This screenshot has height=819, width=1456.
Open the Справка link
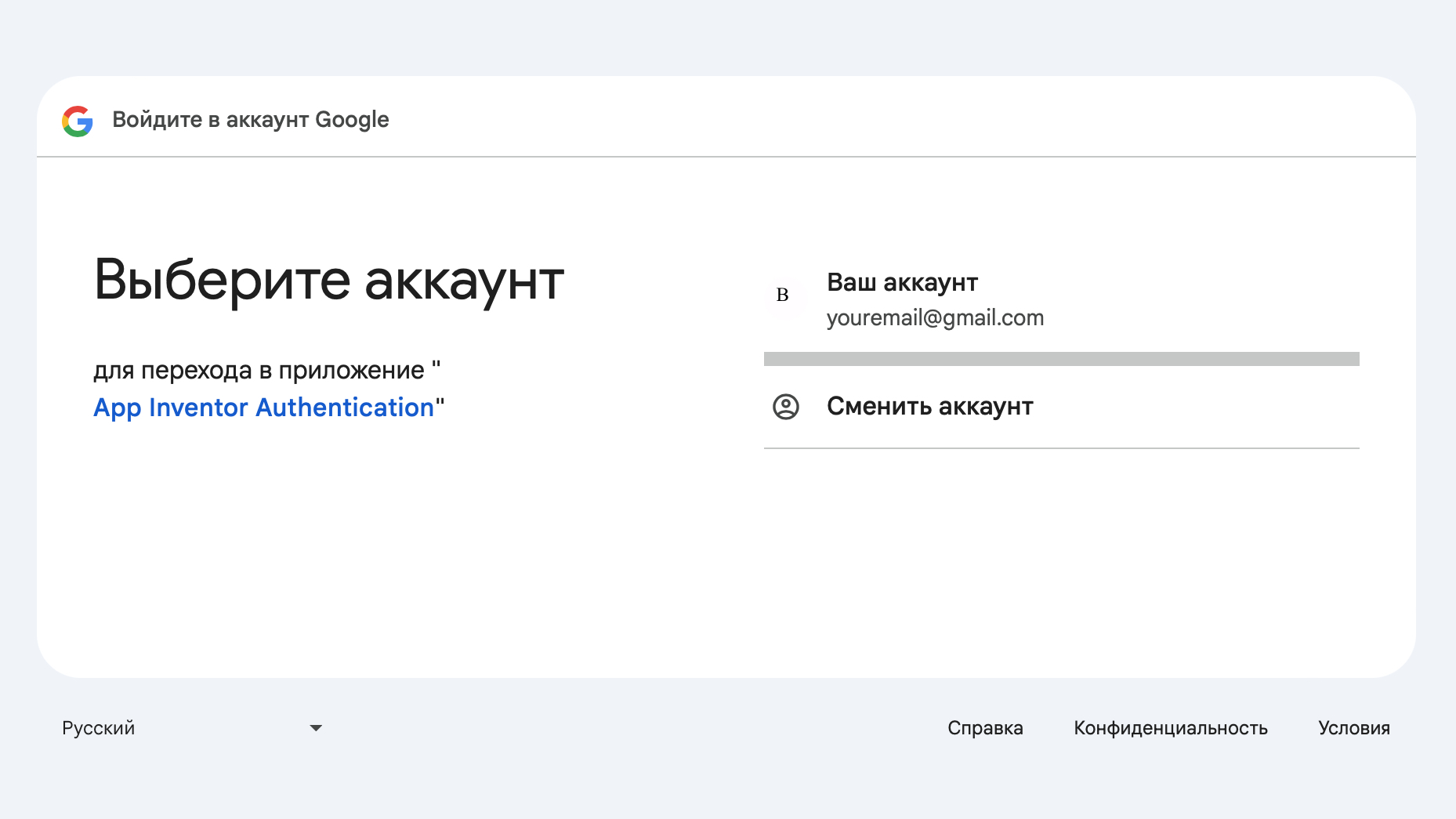985,728
